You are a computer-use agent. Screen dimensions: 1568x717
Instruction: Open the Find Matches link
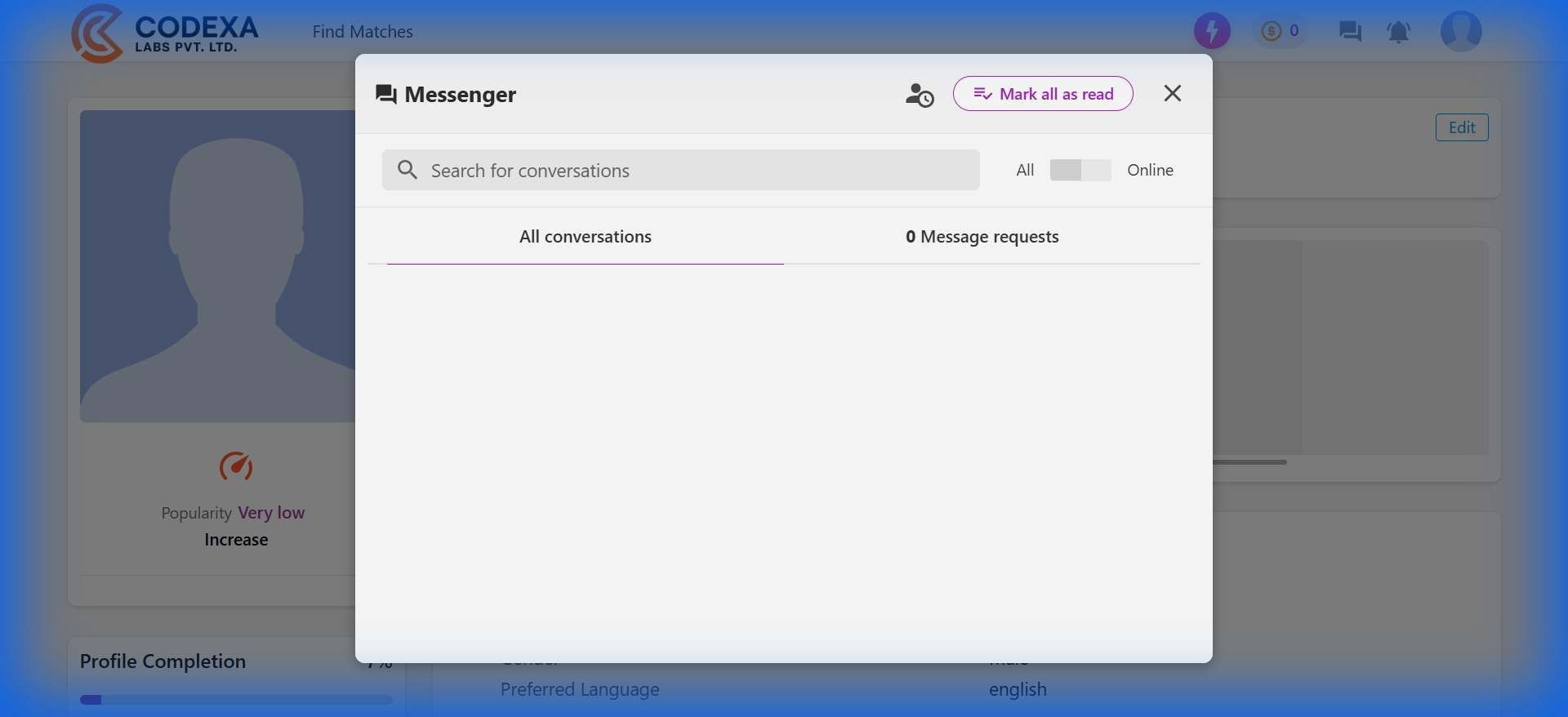click(x=363, y=32)
